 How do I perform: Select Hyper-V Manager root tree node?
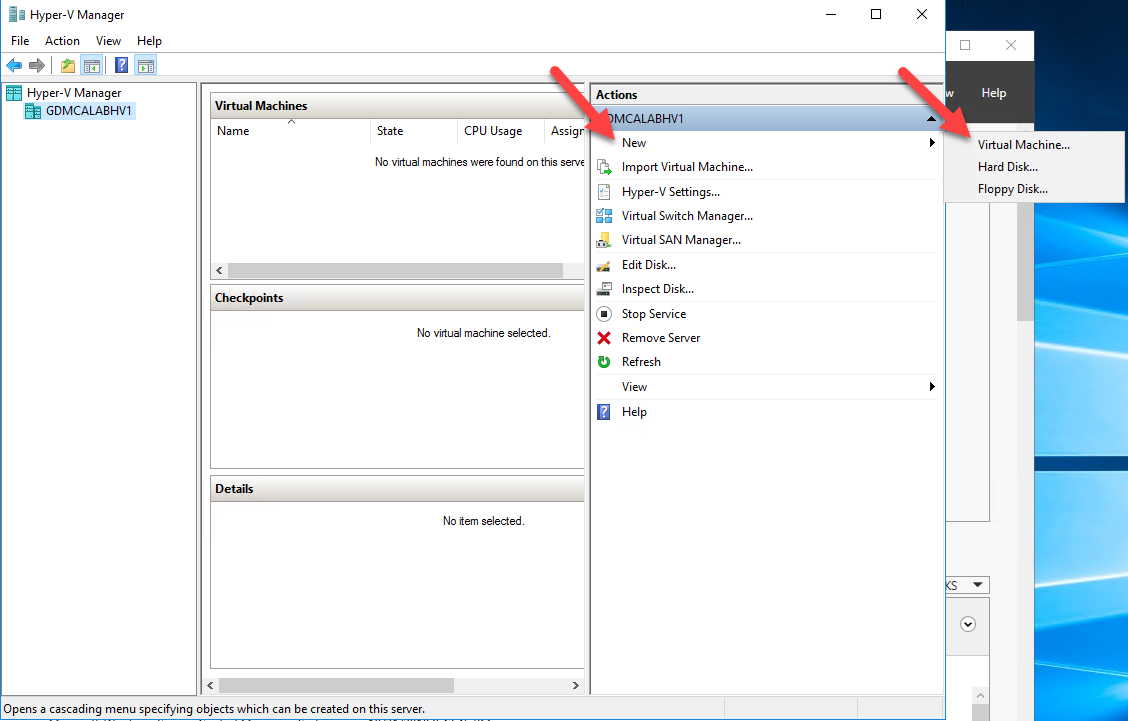[x=74, y=93]
